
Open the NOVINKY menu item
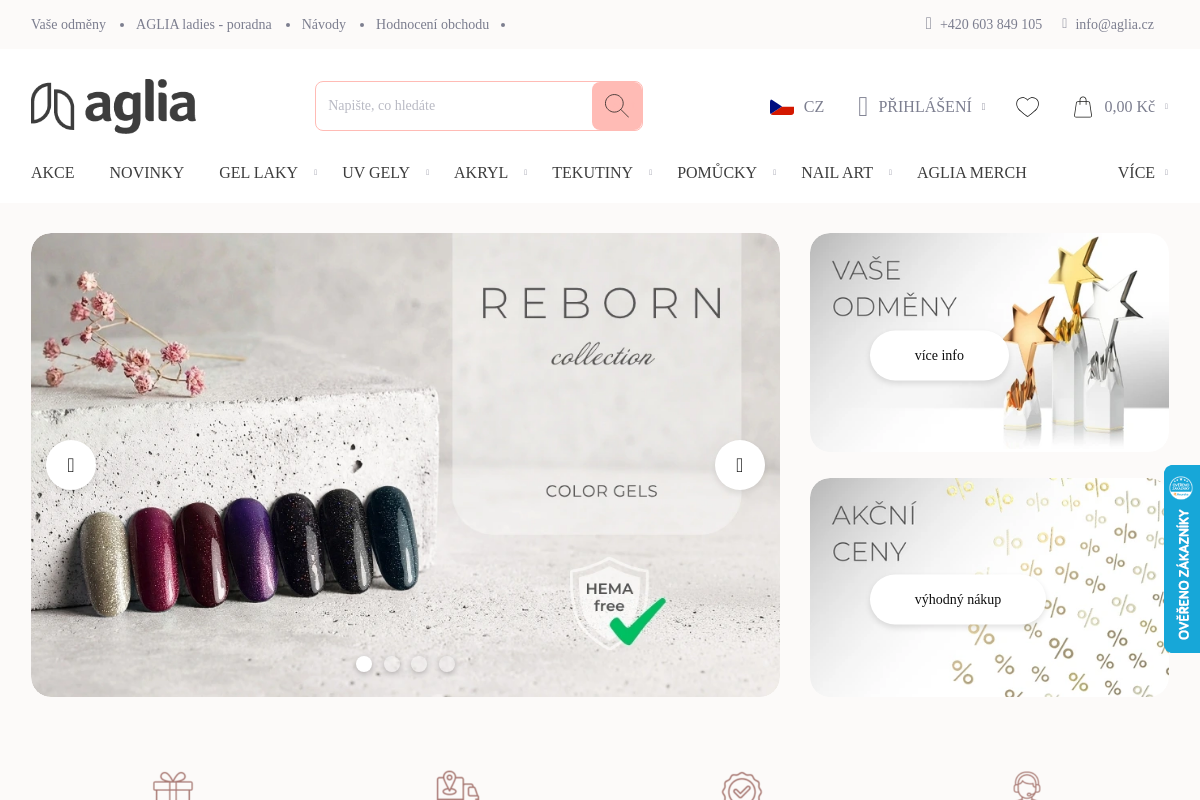147,173
